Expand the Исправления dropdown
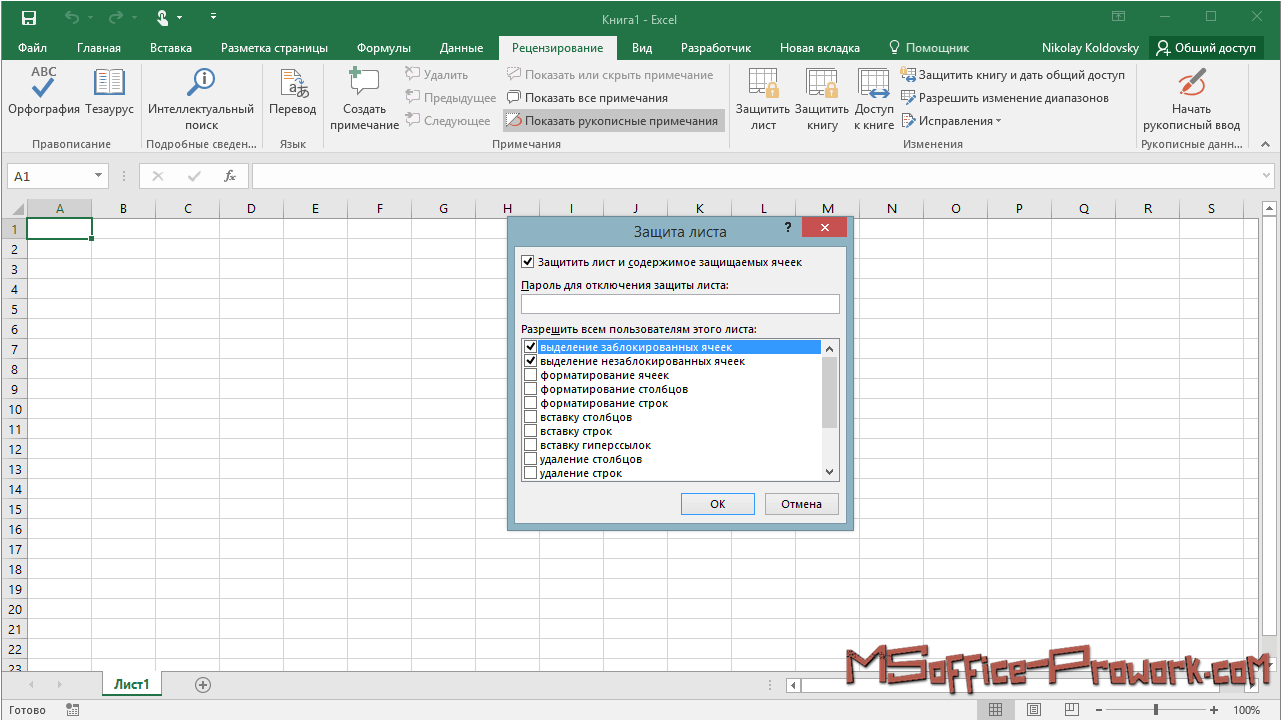Viewport: 1283px width, 721px height. tap(998, 121)
